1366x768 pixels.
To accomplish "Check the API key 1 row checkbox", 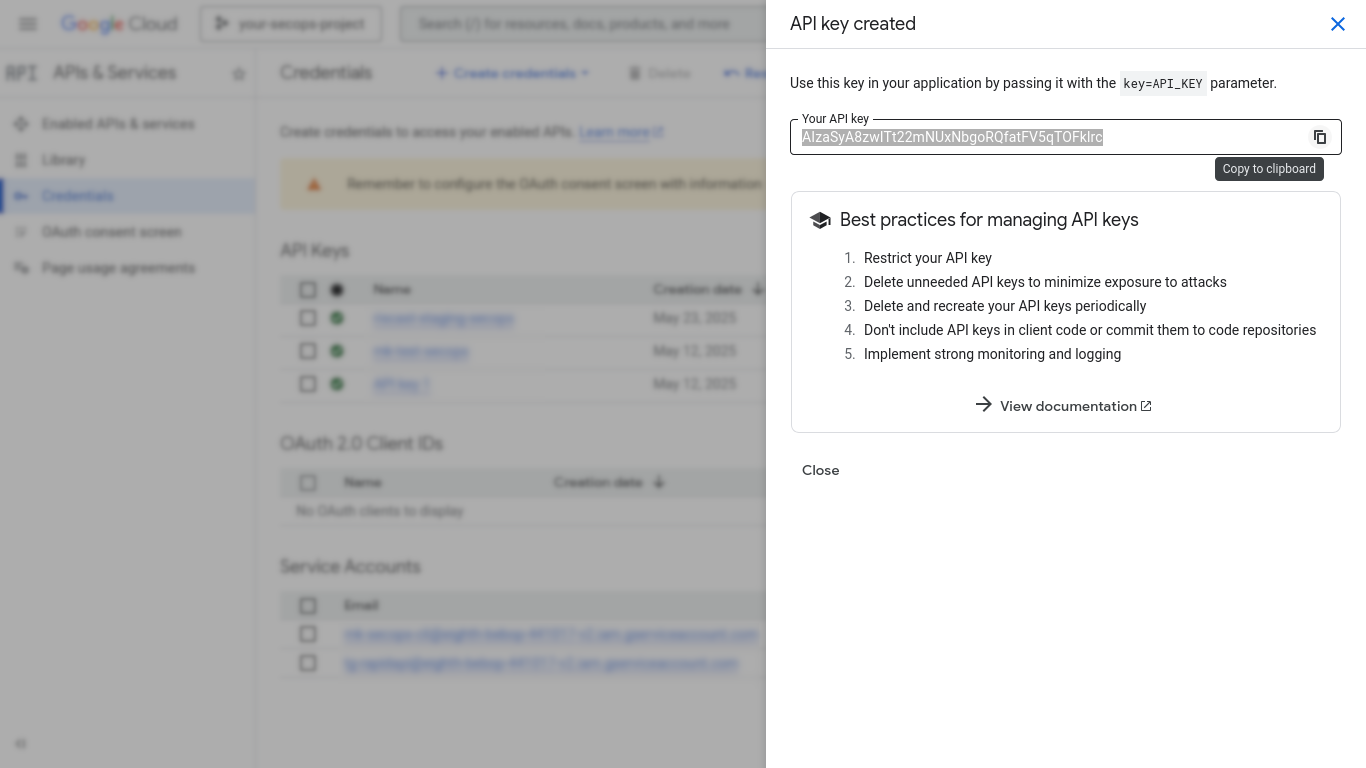I will [308, 384].
